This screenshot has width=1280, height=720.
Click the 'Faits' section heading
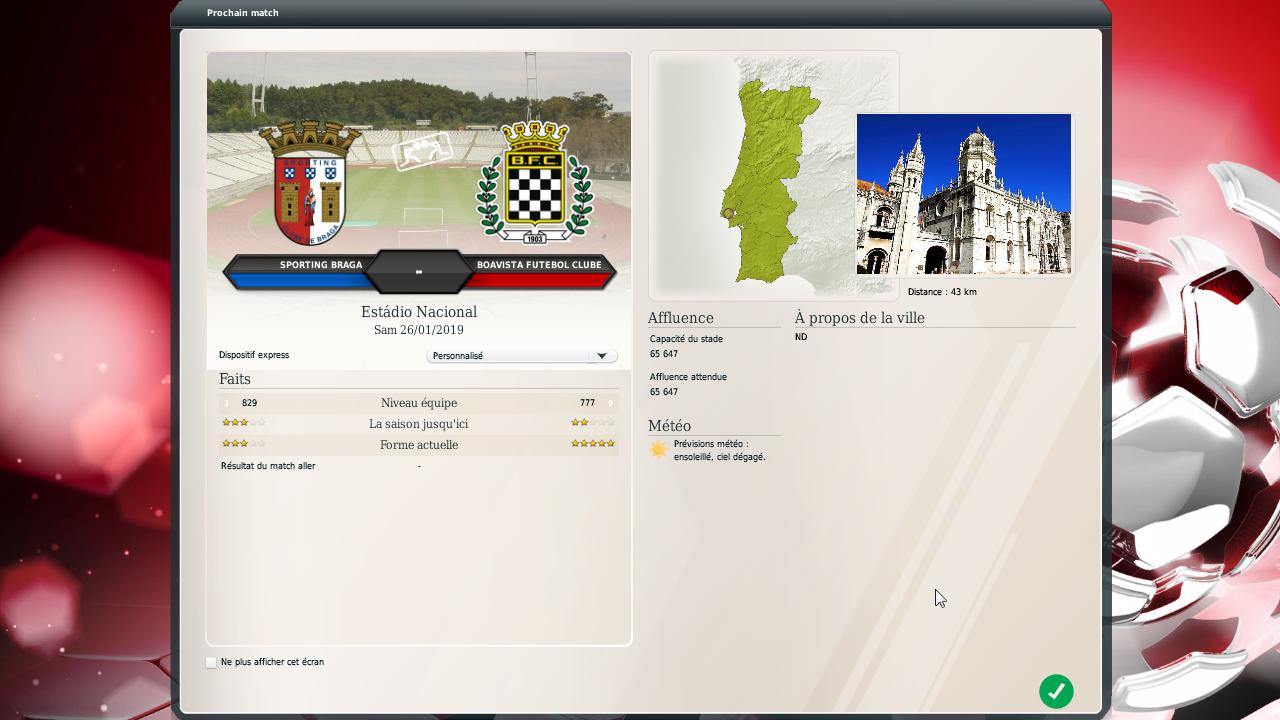click(x=235, y=379)
